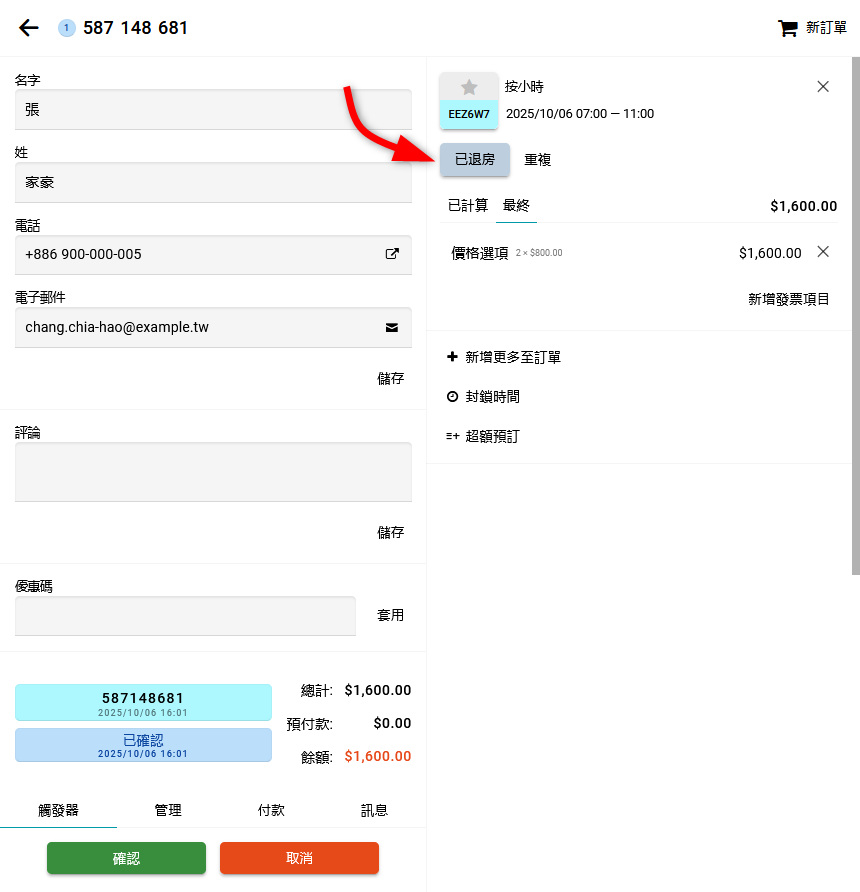Click the block time clock icon
The width and height of the screenshot is (860, 892).
pos(452,397)
